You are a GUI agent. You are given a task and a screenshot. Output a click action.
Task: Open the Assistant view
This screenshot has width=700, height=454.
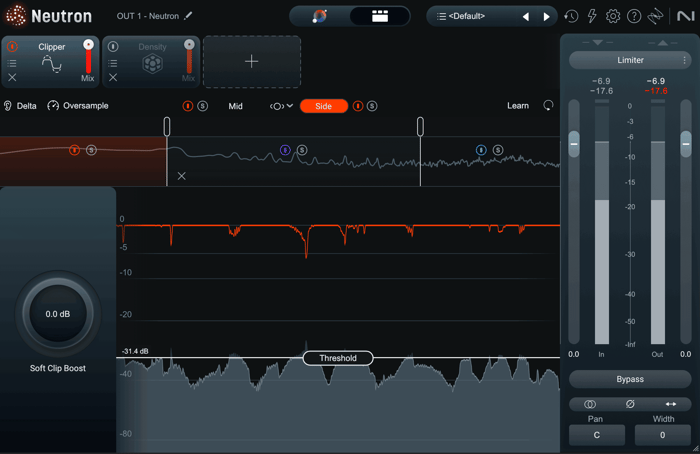click(320, 17)
